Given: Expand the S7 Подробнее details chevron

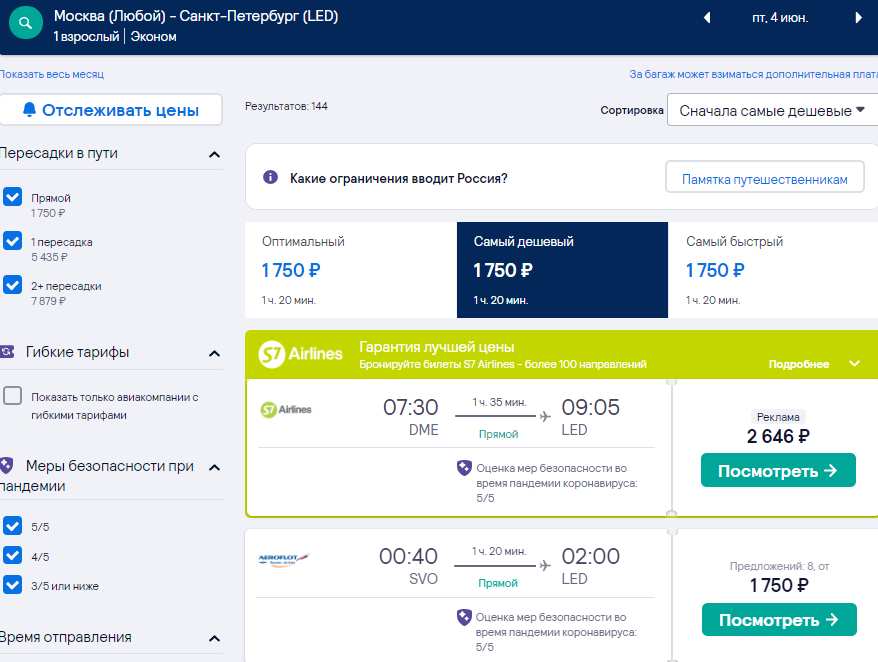Looking at the screenshot, I should pos(854,363).
